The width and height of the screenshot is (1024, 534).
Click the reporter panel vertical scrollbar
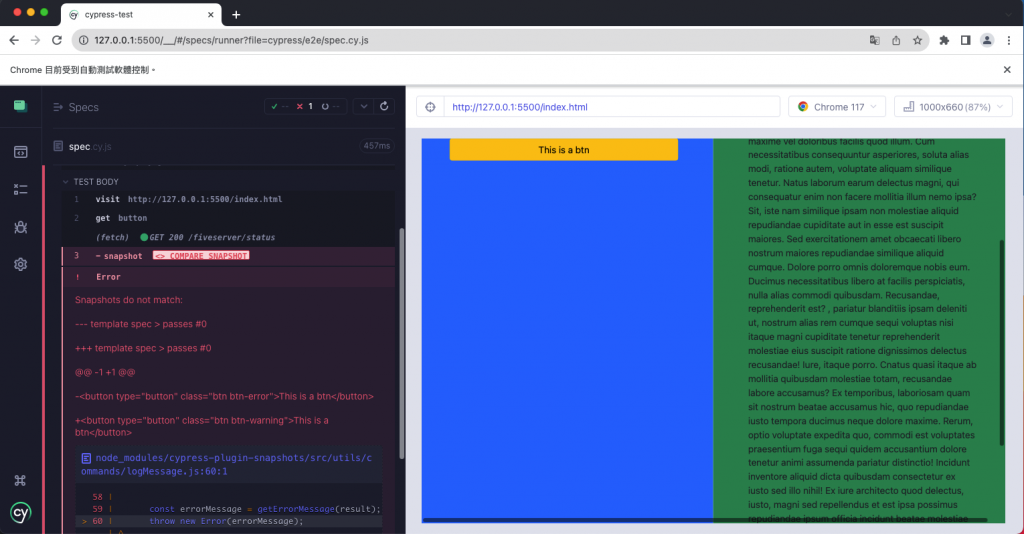(x=401, y=343)
